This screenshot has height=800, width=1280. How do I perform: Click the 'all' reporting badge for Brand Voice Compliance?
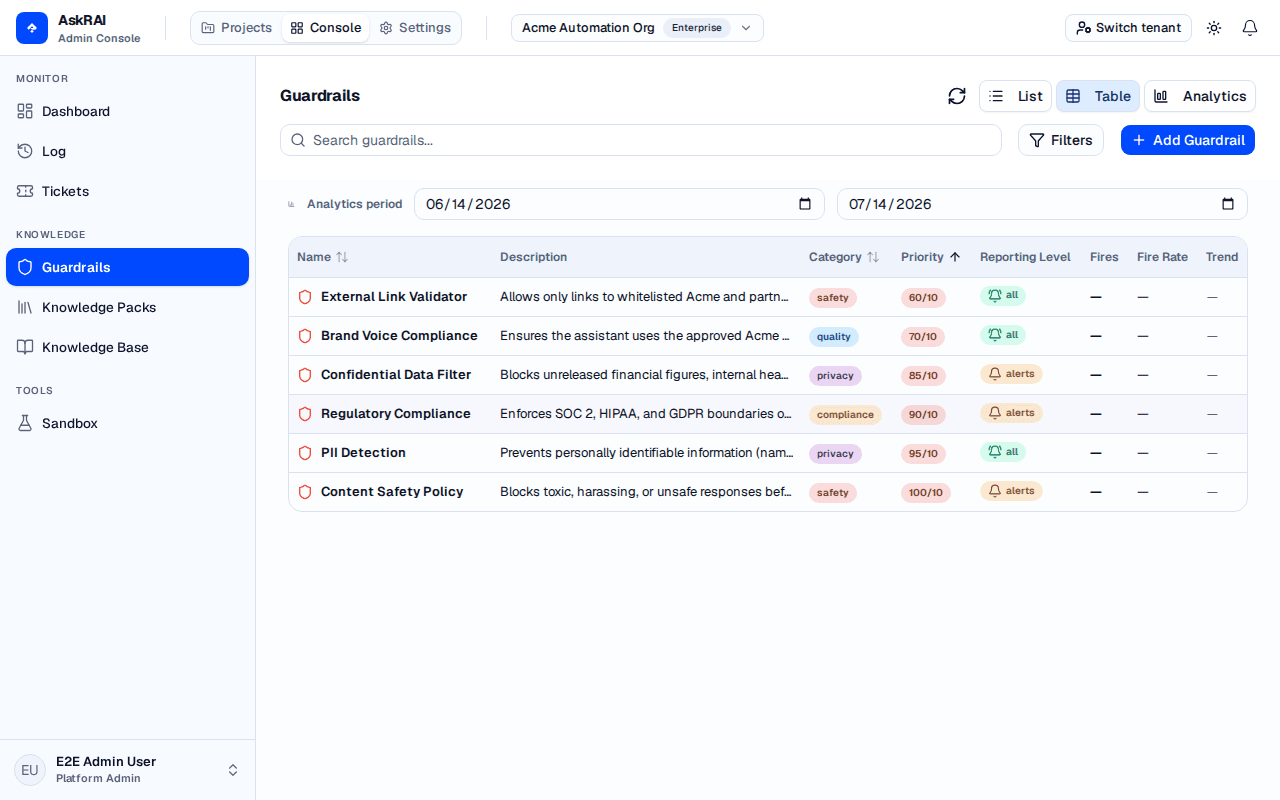pos(1003,335)
